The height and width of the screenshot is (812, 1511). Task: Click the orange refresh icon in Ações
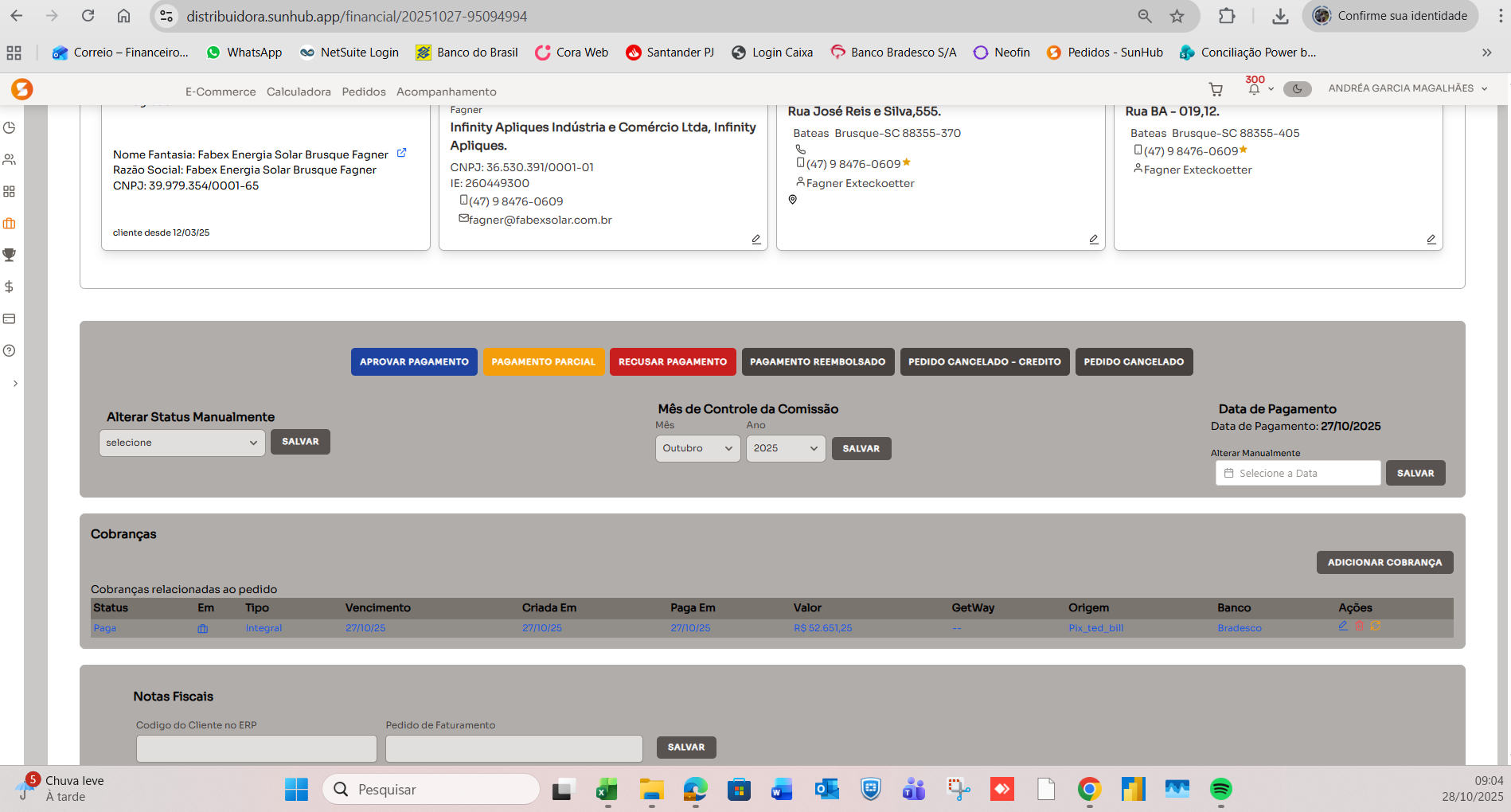tap(1376, 627)
